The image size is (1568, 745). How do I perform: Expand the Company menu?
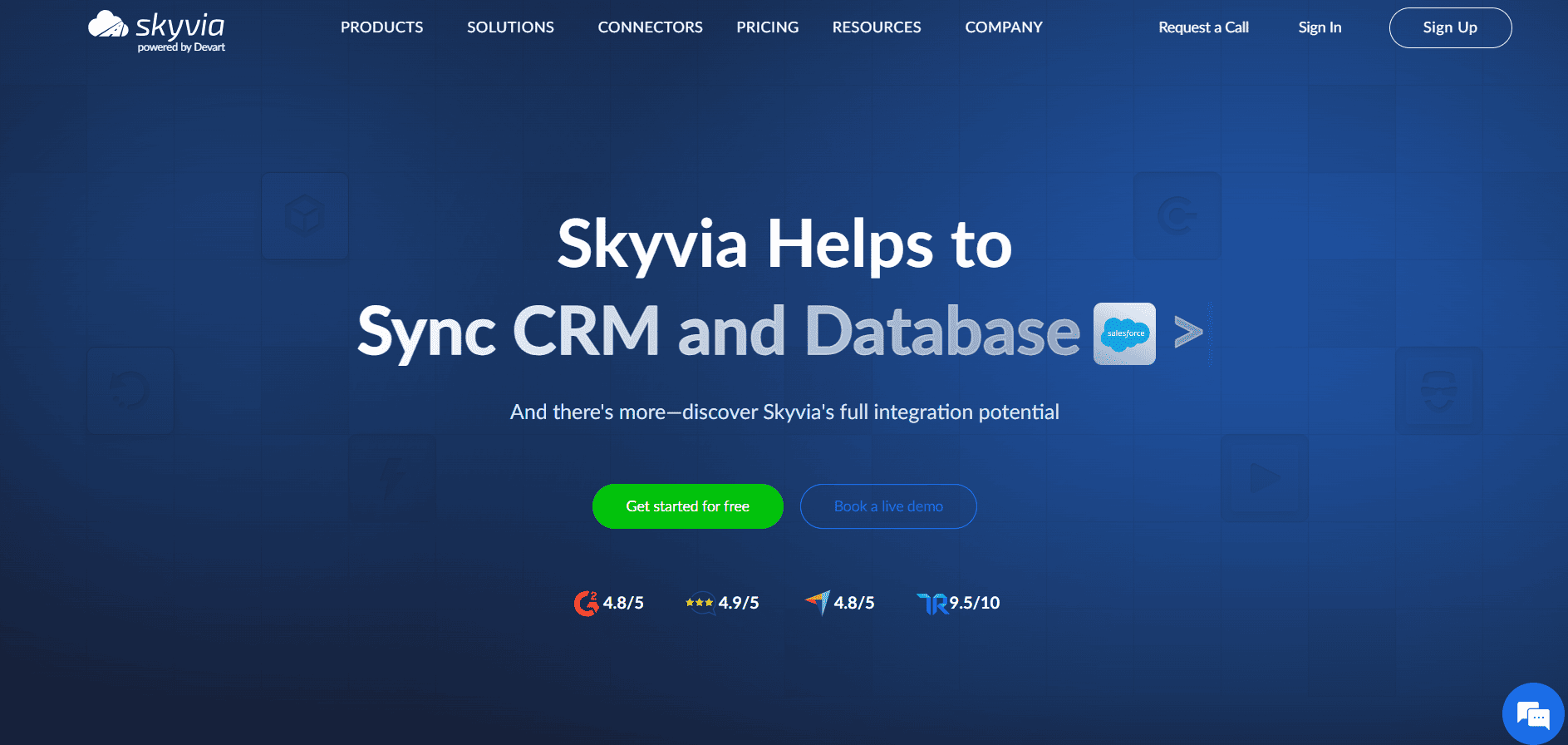[1003, 27]
